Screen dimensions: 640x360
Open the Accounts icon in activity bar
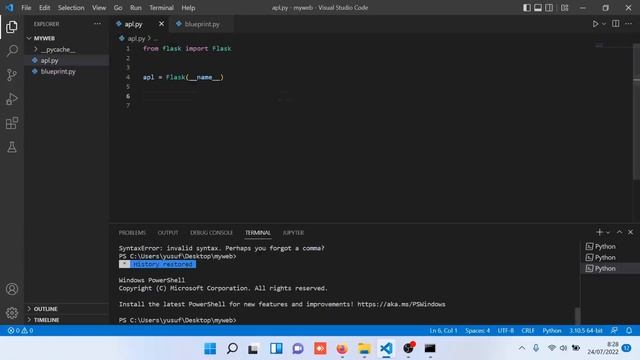[12, 289]
